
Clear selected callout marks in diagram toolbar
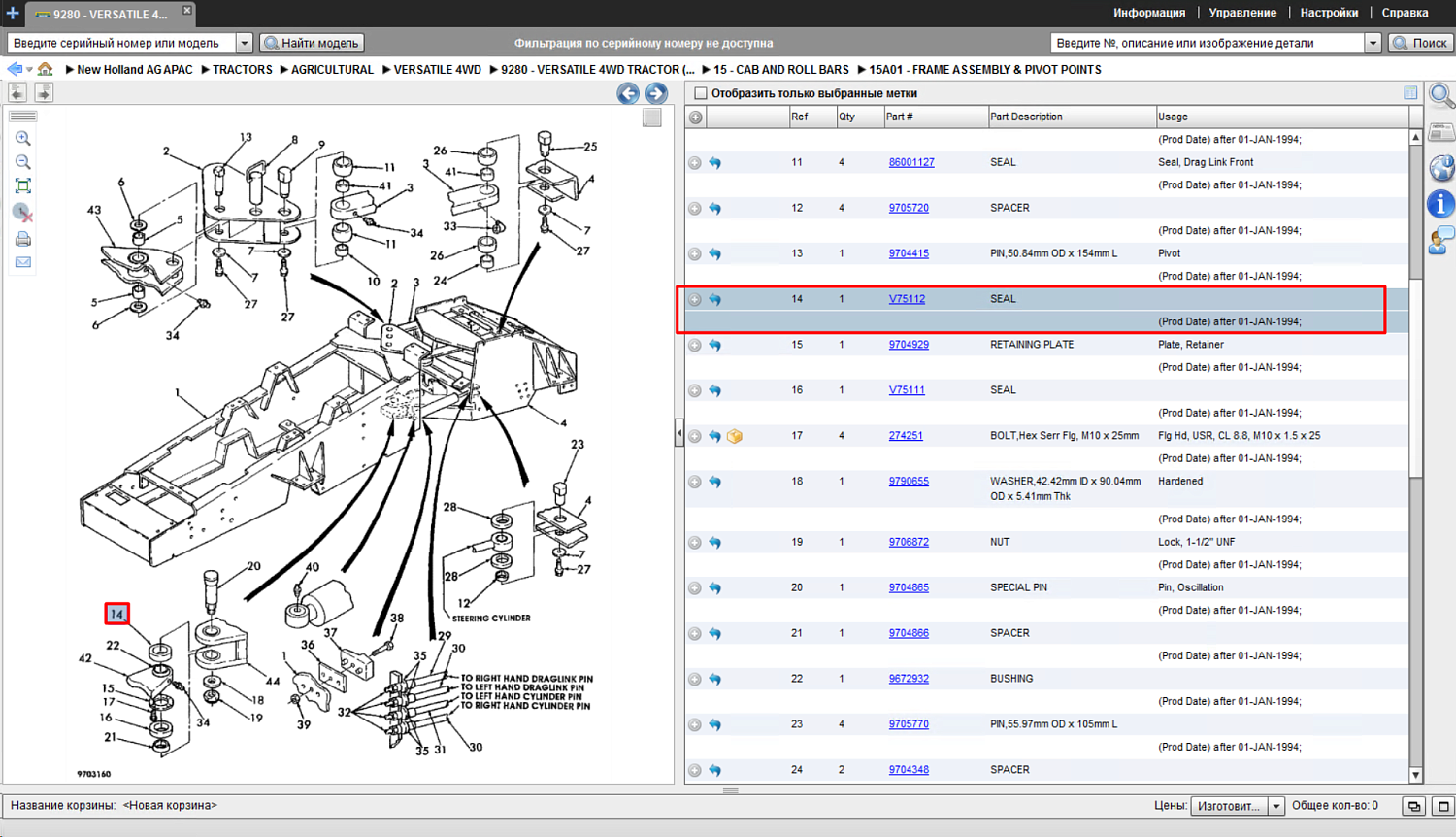tap(23, 212)
